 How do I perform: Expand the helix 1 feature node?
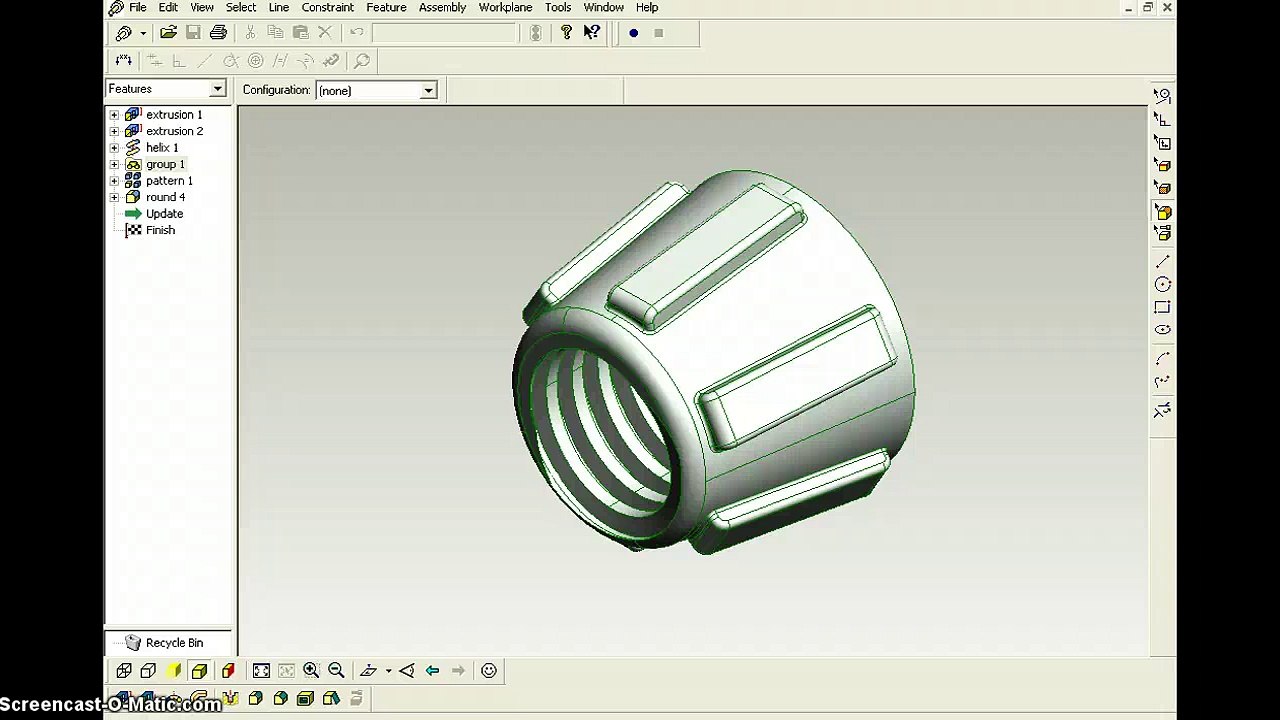pyautogui.click(x=114, y=148)
